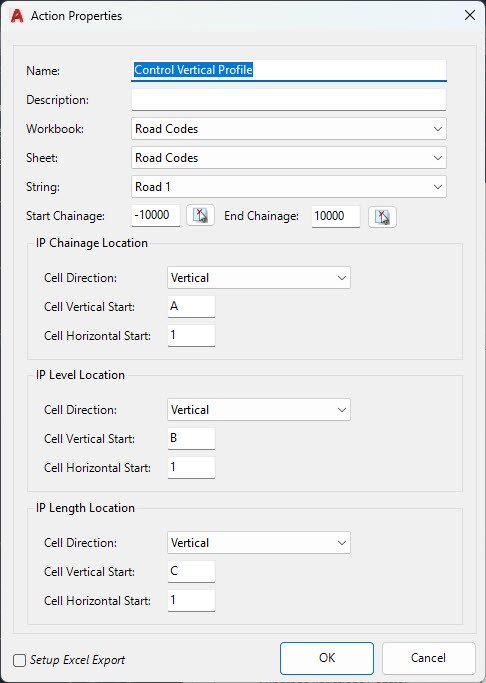Click into the empty Description field
This screenshot has width=486, height=683.
click(289, 100)
